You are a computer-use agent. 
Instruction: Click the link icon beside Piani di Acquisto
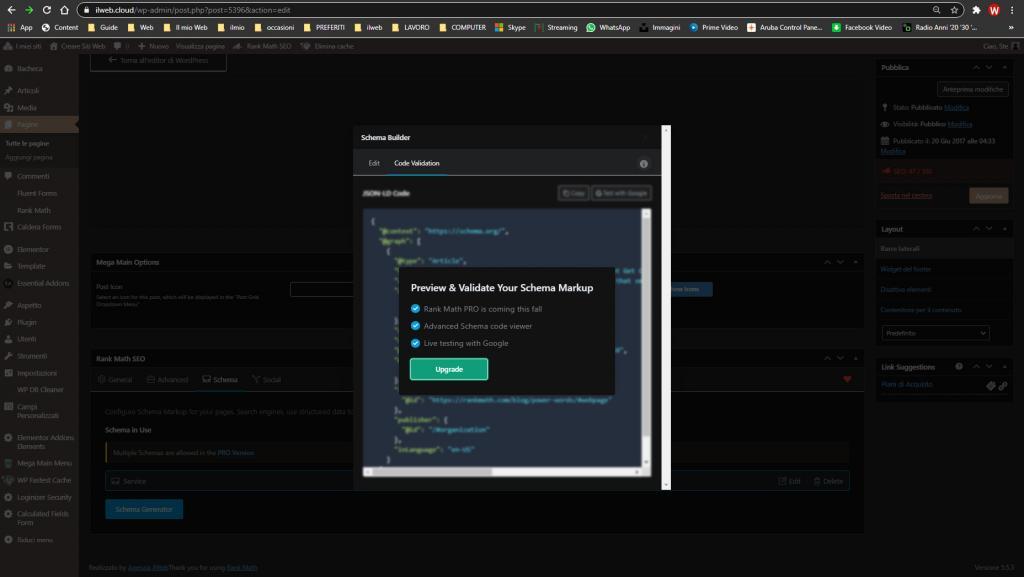(x=1002, y=386)
